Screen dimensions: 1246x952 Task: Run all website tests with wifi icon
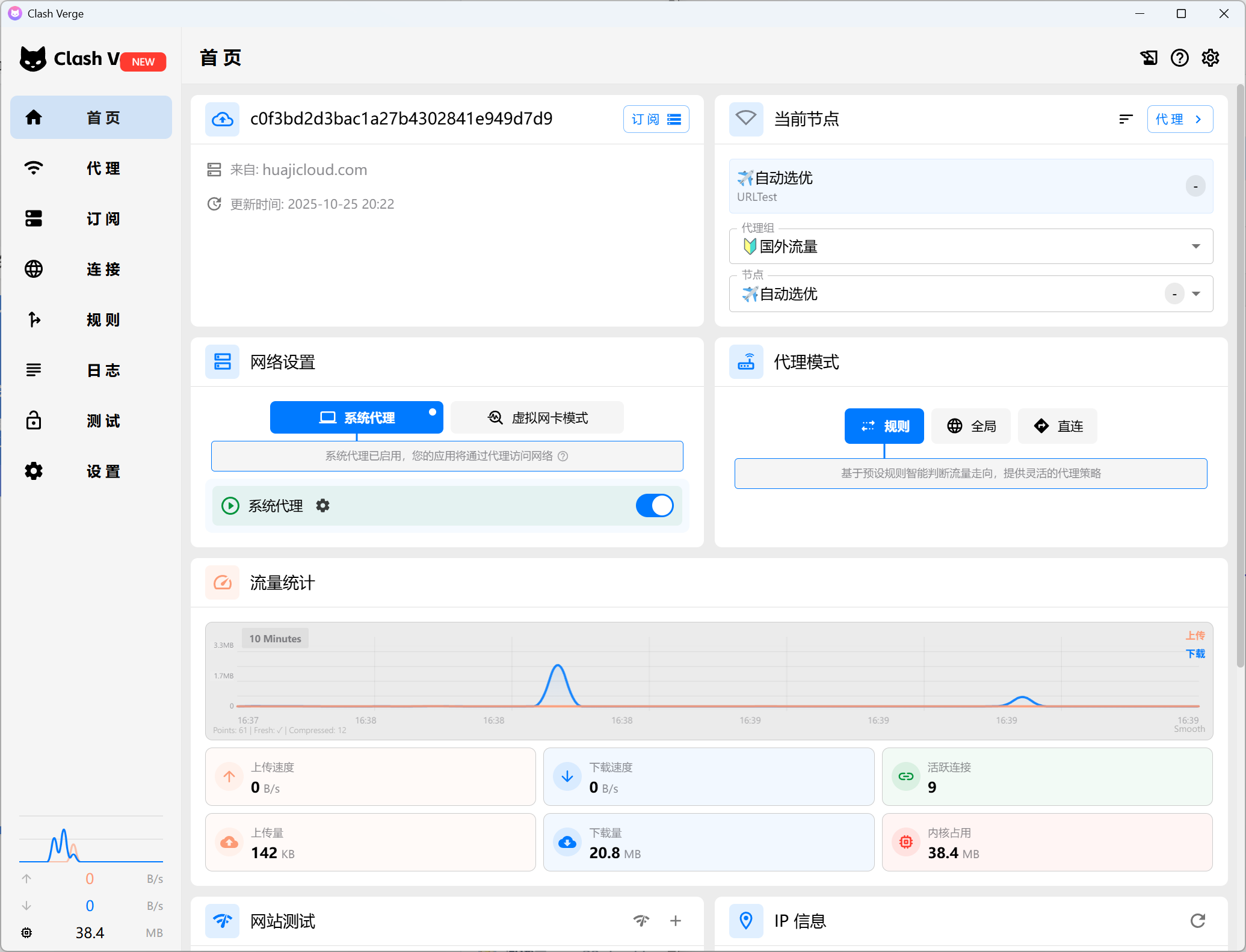[641, 921]
